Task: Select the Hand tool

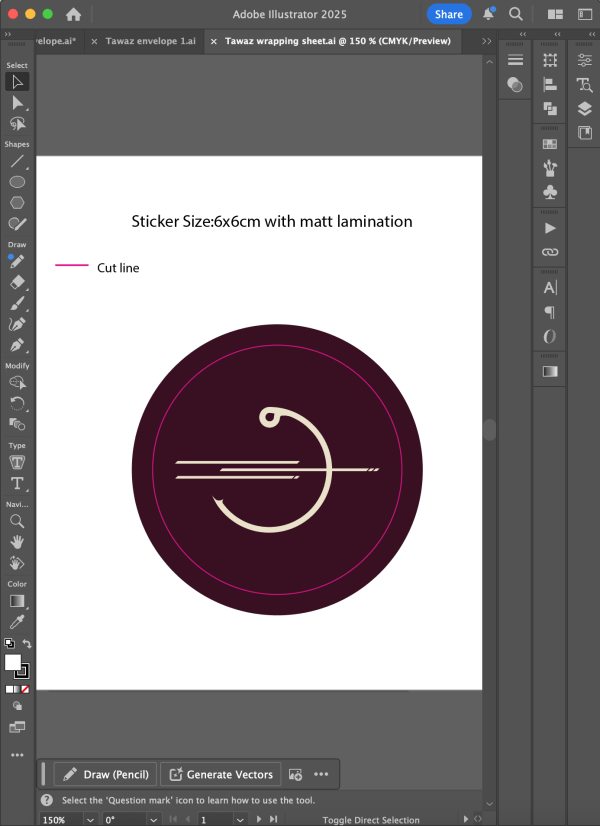Action: click(17, 541)
